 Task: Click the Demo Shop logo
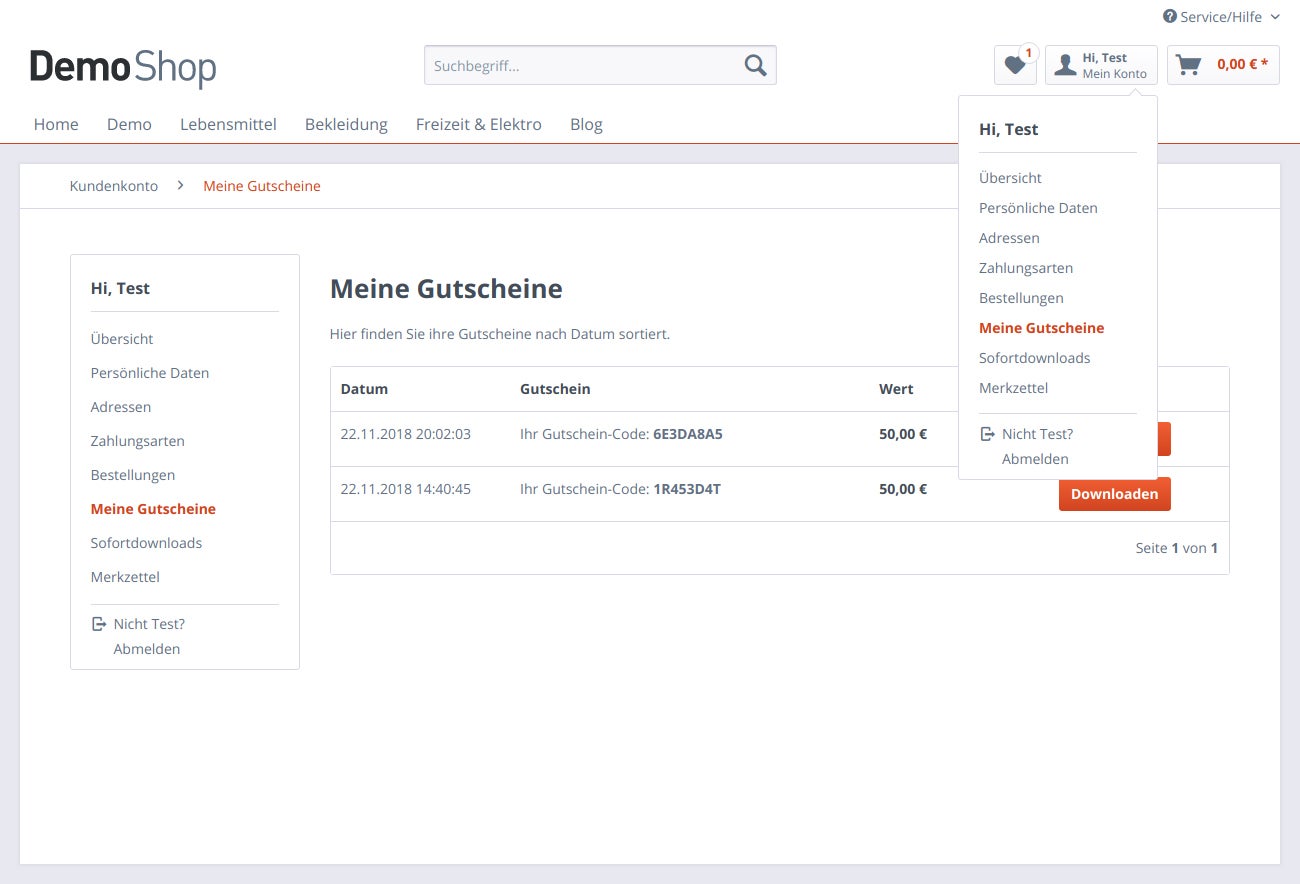123,68
